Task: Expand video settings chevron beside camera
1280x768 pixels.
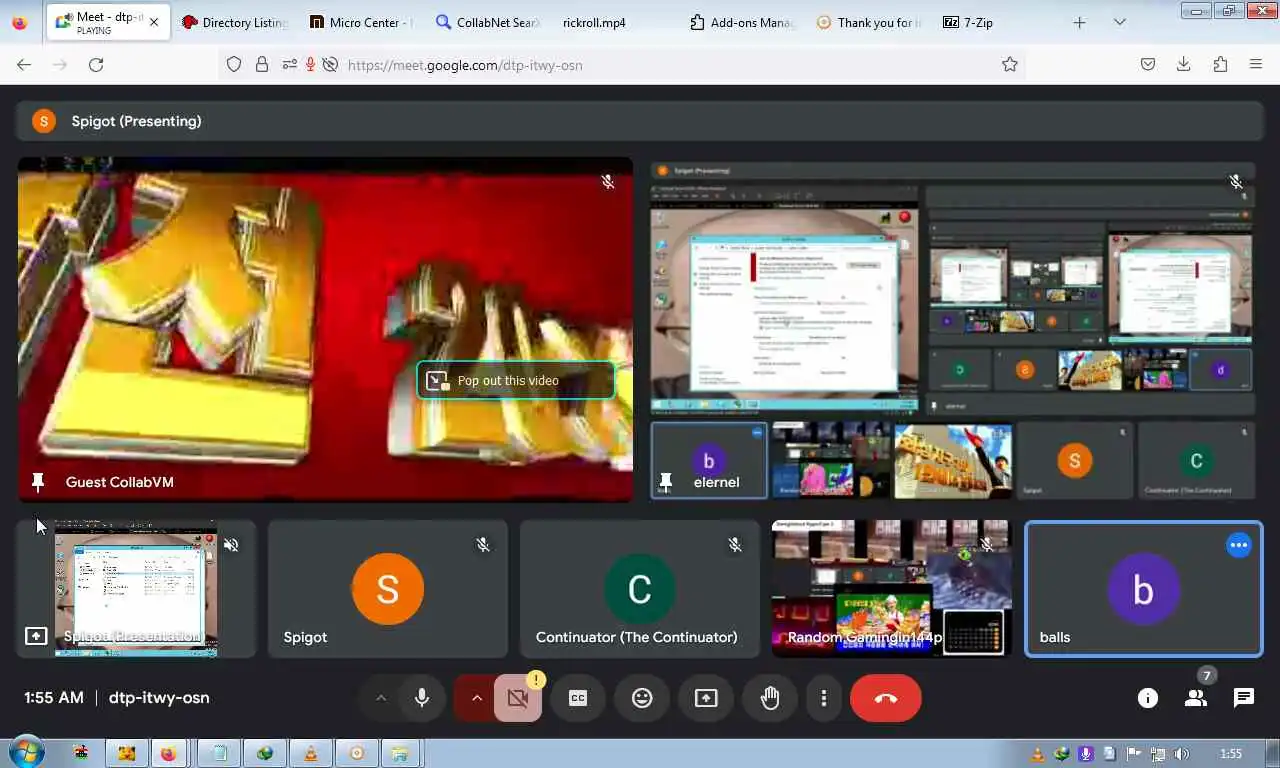Action: pyautogui.click(x=476, y=698)
